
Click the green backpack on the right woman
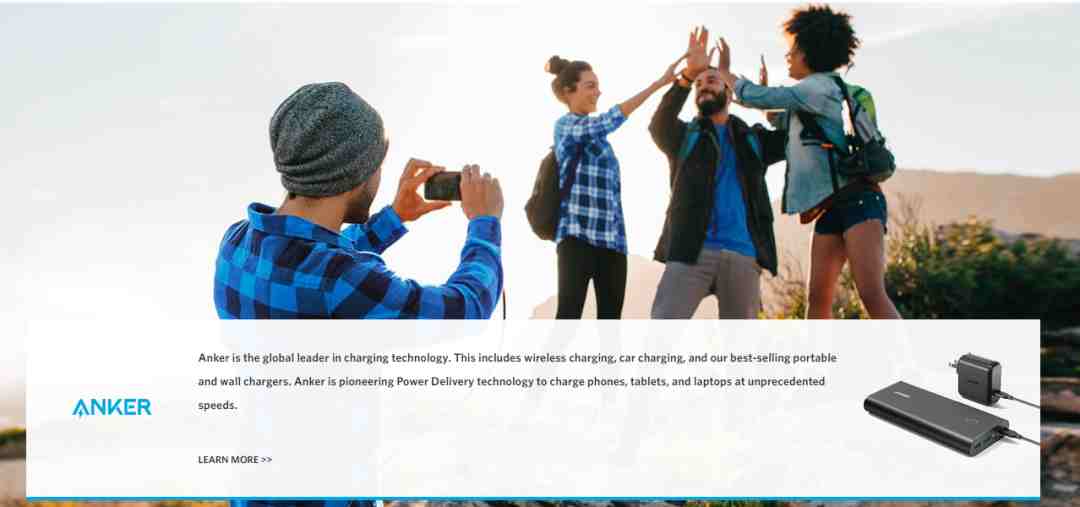pyautogui.click(x=861, y=131)
